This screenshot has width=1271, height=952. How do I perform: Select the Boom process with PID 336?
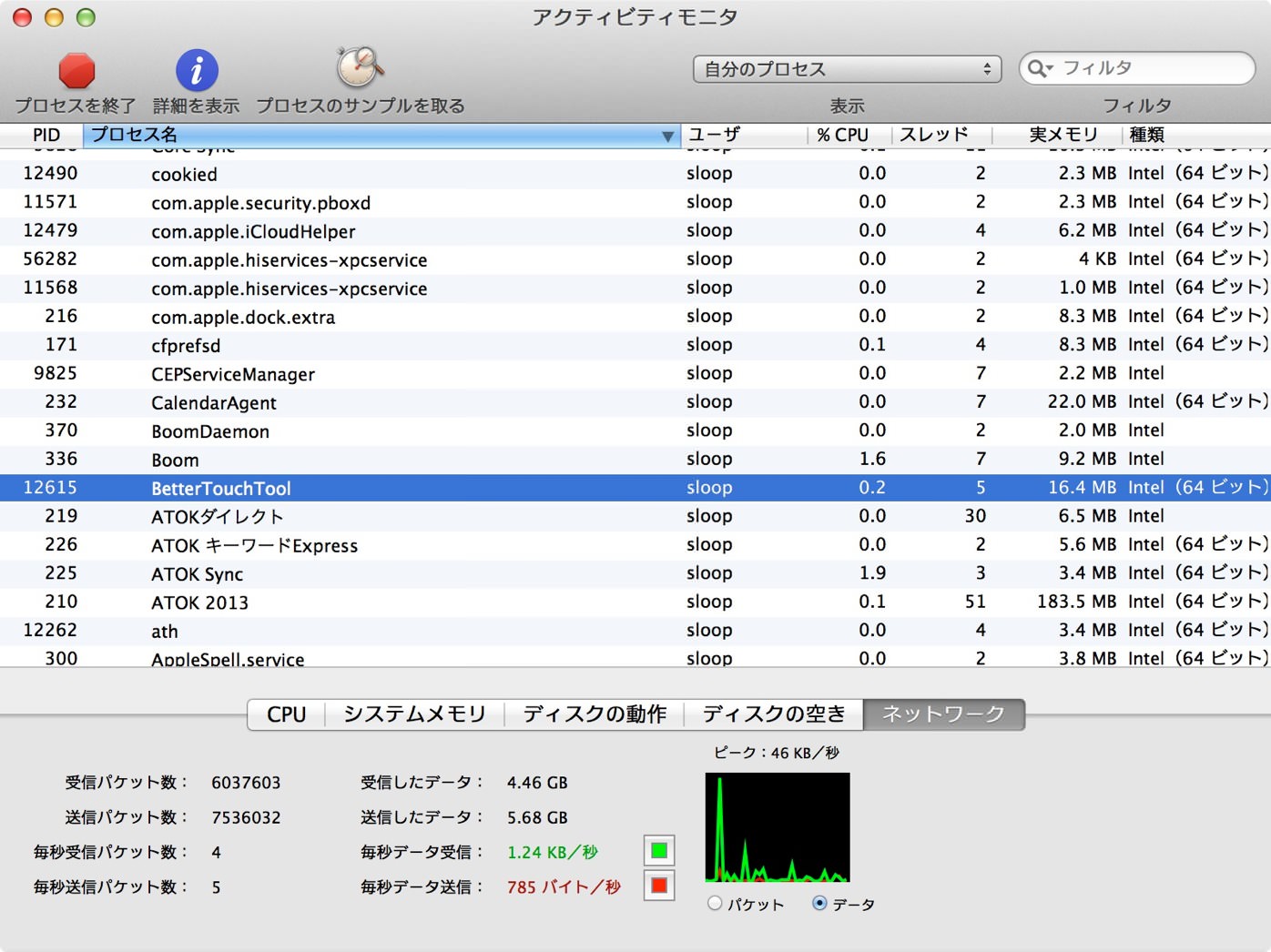click(635, 460)
